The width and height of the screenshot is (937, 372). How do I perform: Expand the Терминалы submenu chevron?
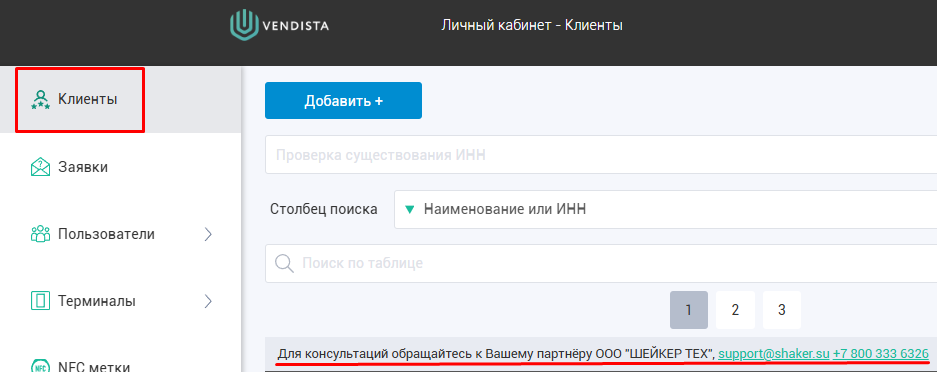208,301
